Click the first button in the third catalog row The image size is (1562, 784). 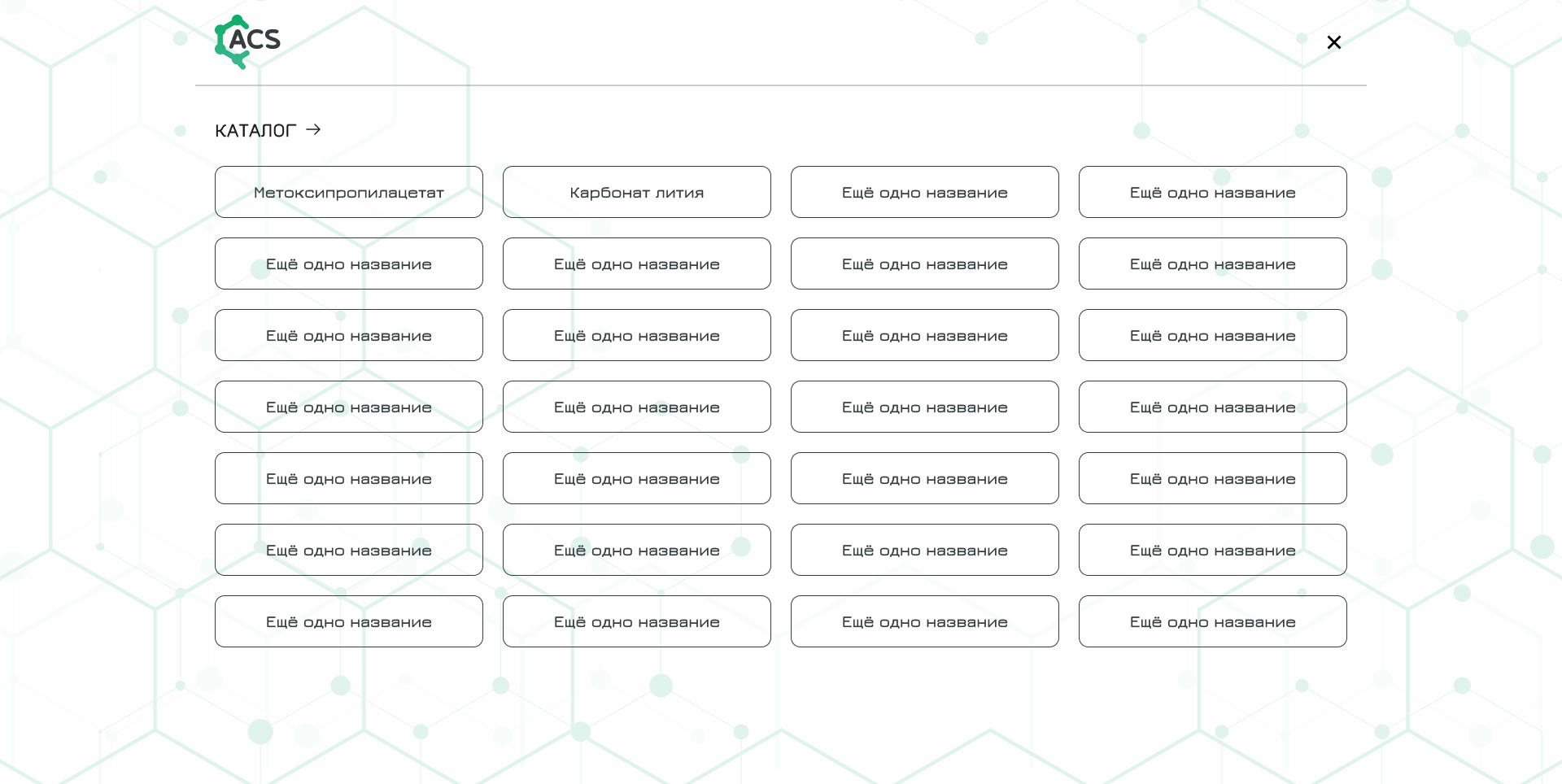click(x=348, y=335)
